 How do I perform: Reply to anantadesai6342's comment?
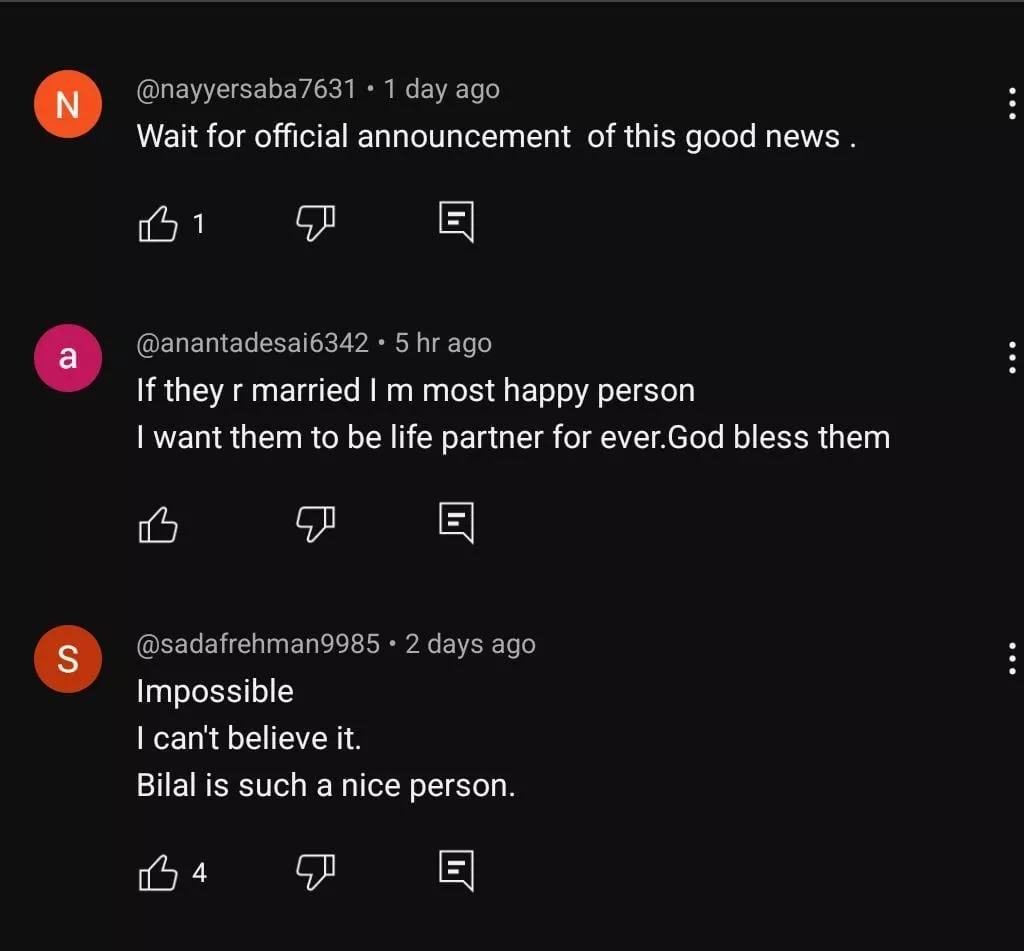click(456, 522)
